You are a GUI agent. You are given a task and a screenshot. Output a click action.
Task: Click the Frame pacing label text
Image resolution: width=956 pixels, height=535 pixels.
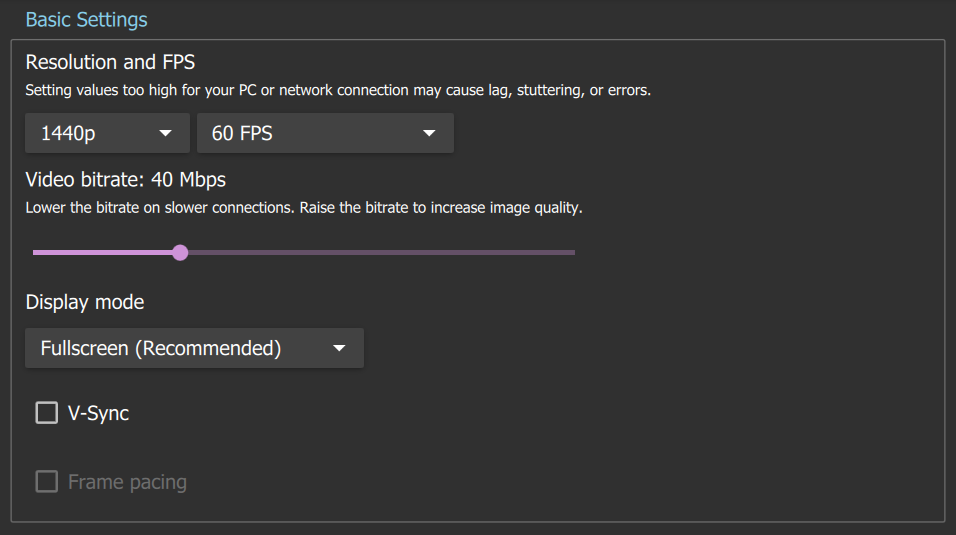point(127,482)
